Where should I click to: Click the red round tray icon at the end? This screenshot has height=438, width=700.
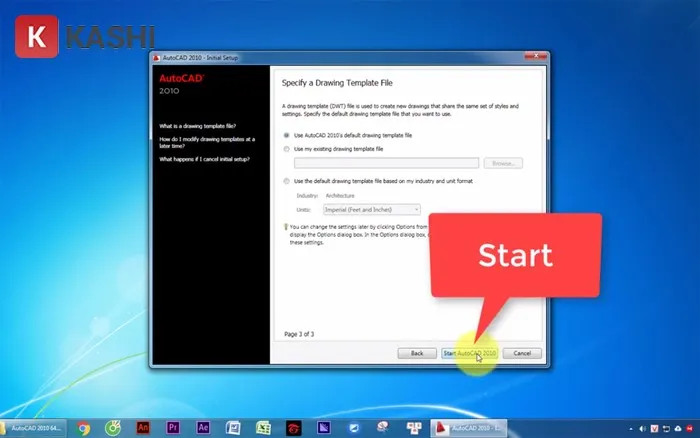tap(690, 429)
